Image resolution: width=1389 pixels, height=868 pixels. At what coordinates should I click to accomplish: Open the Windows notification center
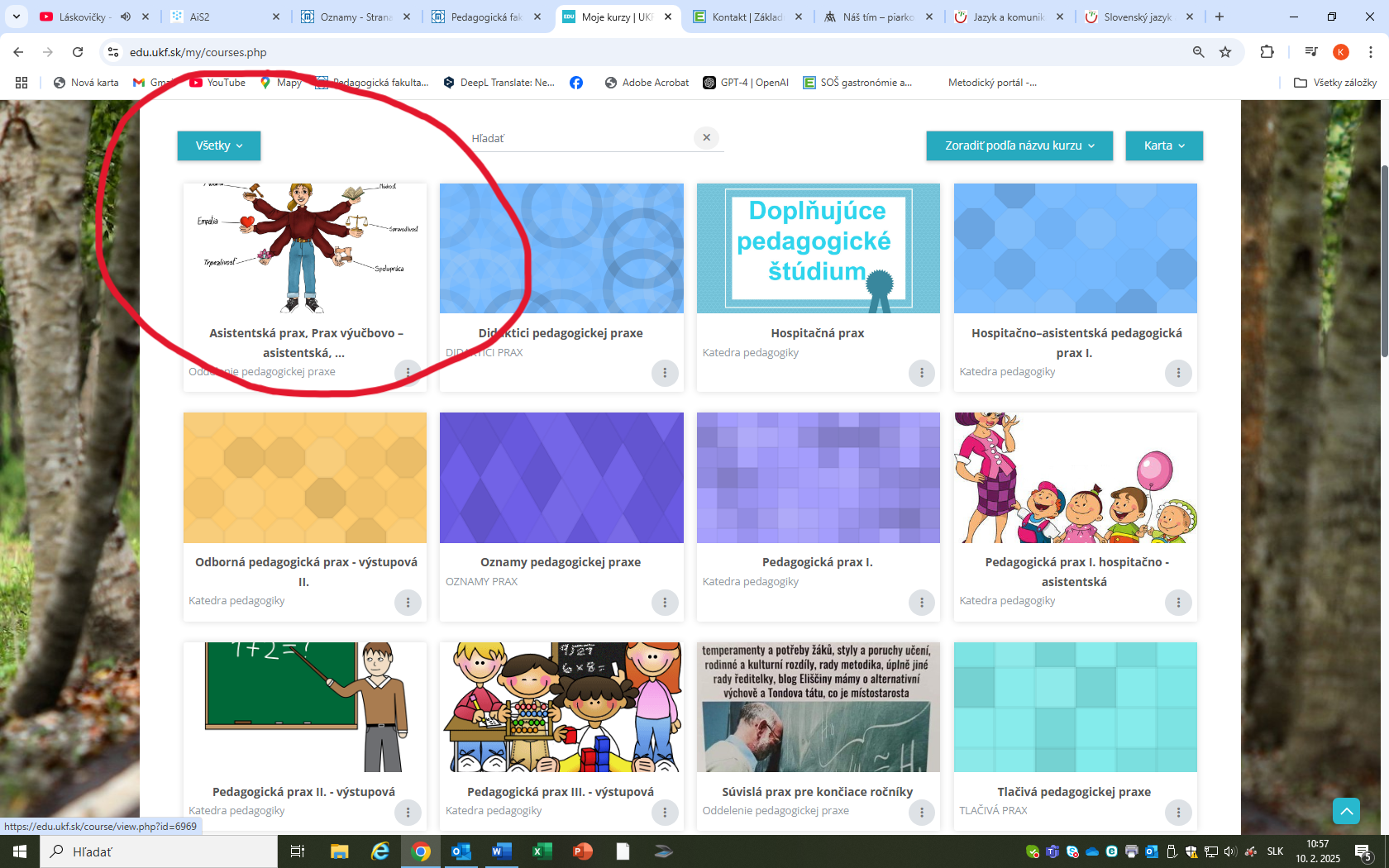coord(1364,852)
